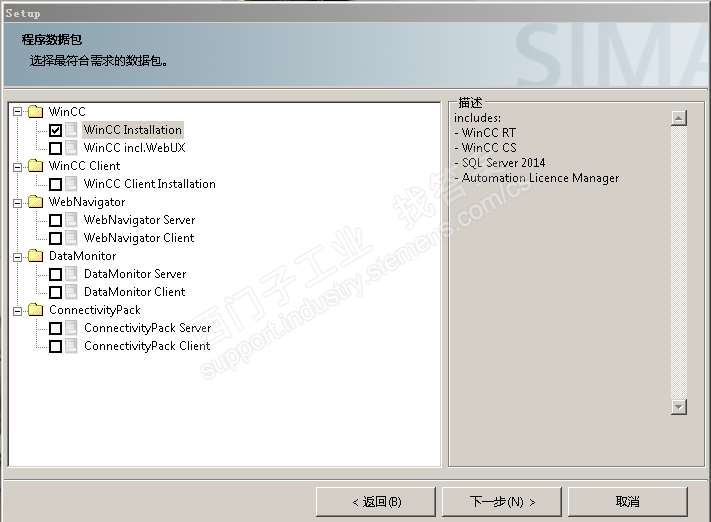Click the package icon beside WinCC Client Installation
711x522 pixels.
tap(71, 184)
